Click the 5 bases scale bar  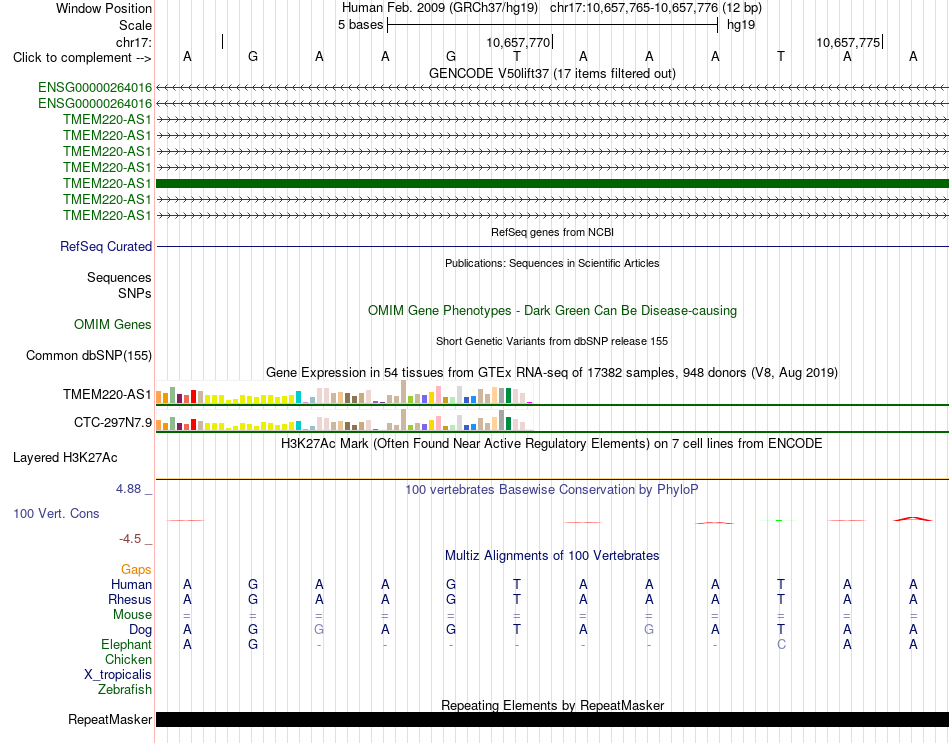pos(553,25)
